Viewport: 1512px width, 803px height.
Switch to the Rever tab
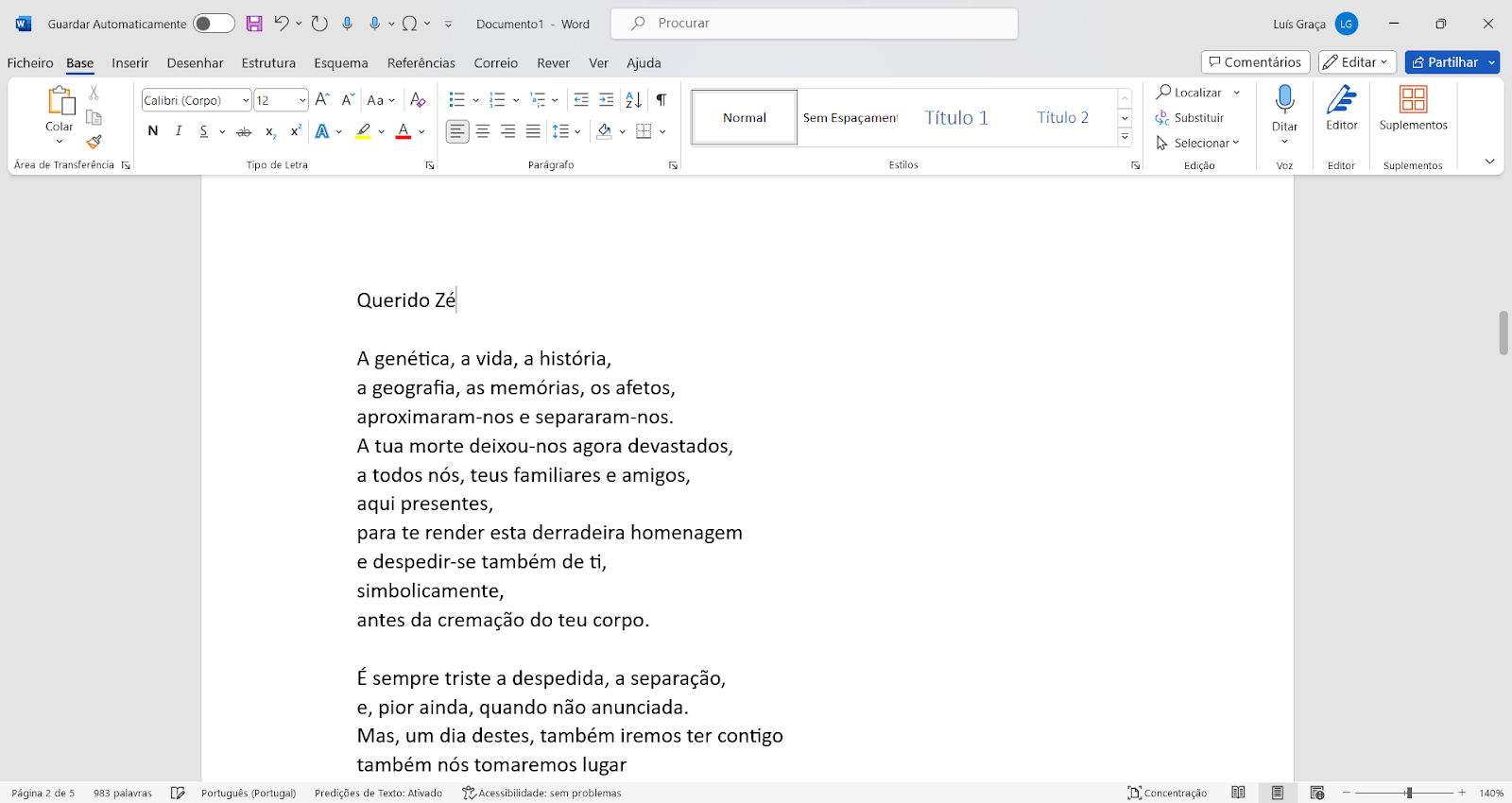554,63
